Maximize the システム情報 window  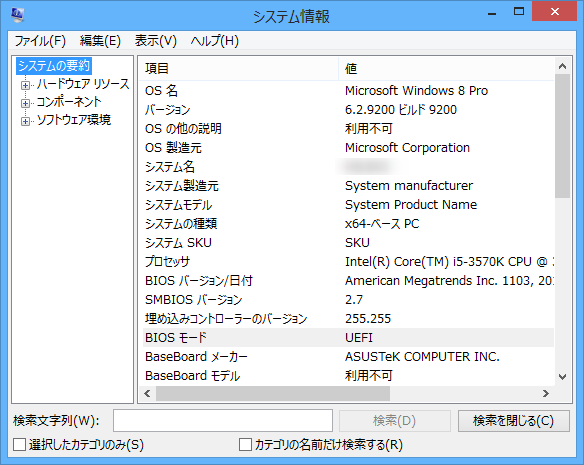[x=518, y=12]
